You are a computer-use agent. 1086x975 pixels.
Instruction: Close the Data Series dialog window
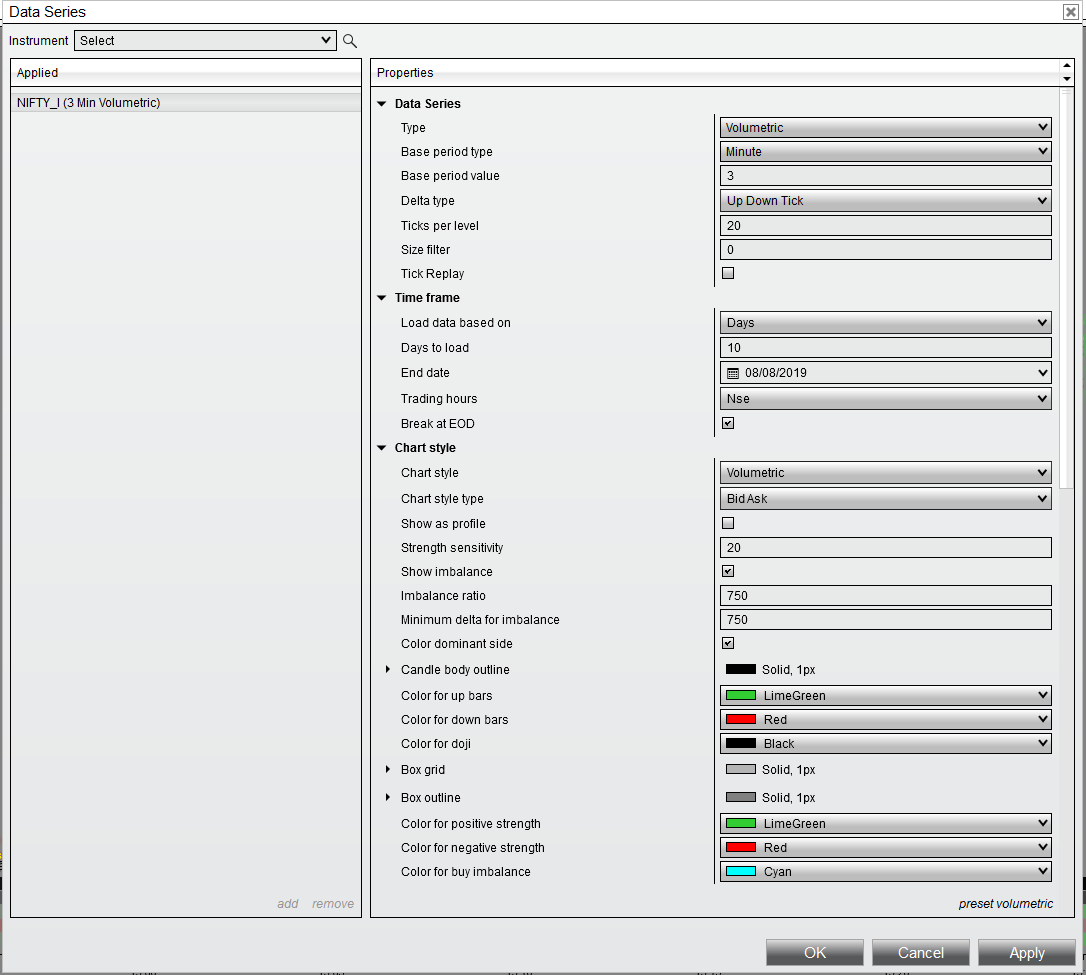1070,12
